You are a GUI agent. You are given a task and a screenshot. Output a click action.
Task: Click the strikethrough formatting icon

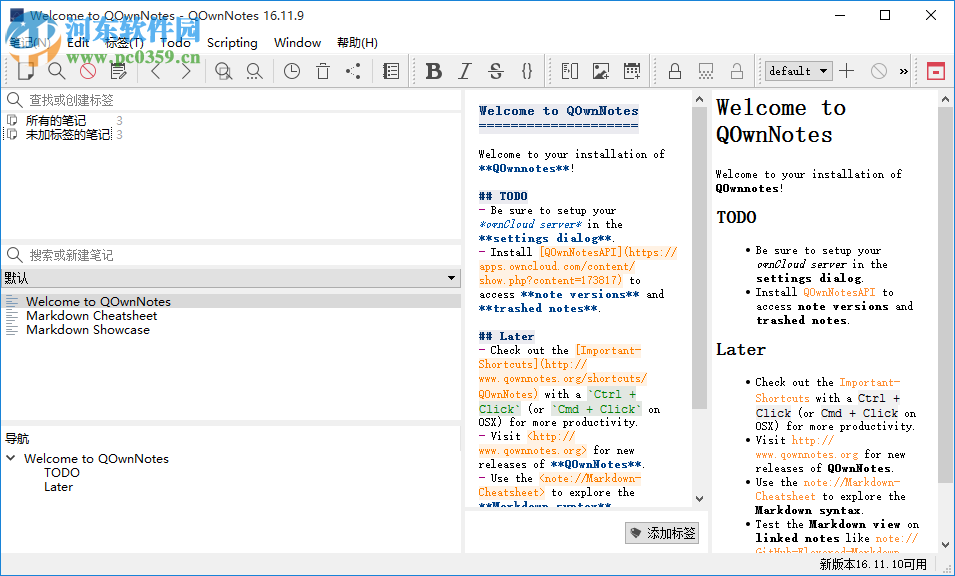pos(495,71)
